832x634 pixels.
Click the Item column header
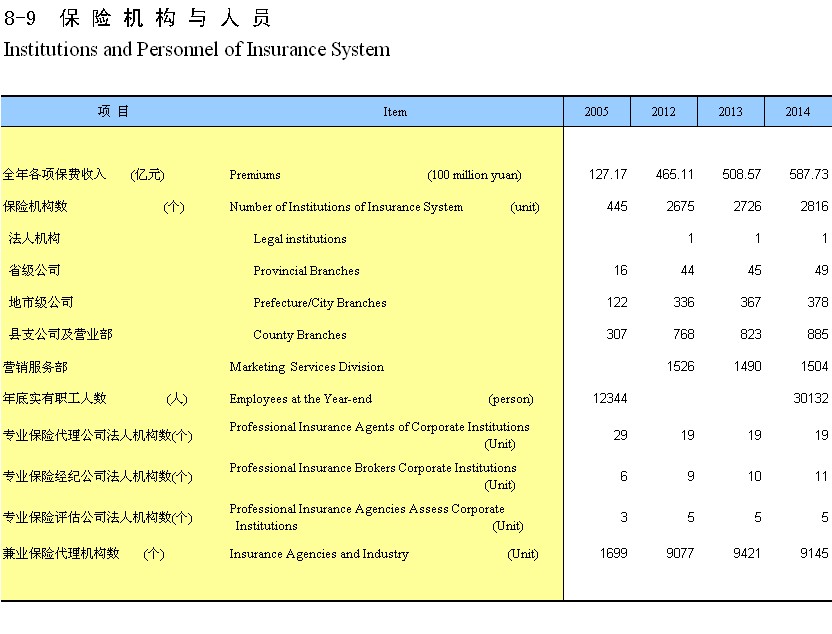click(x=395, y=112)
